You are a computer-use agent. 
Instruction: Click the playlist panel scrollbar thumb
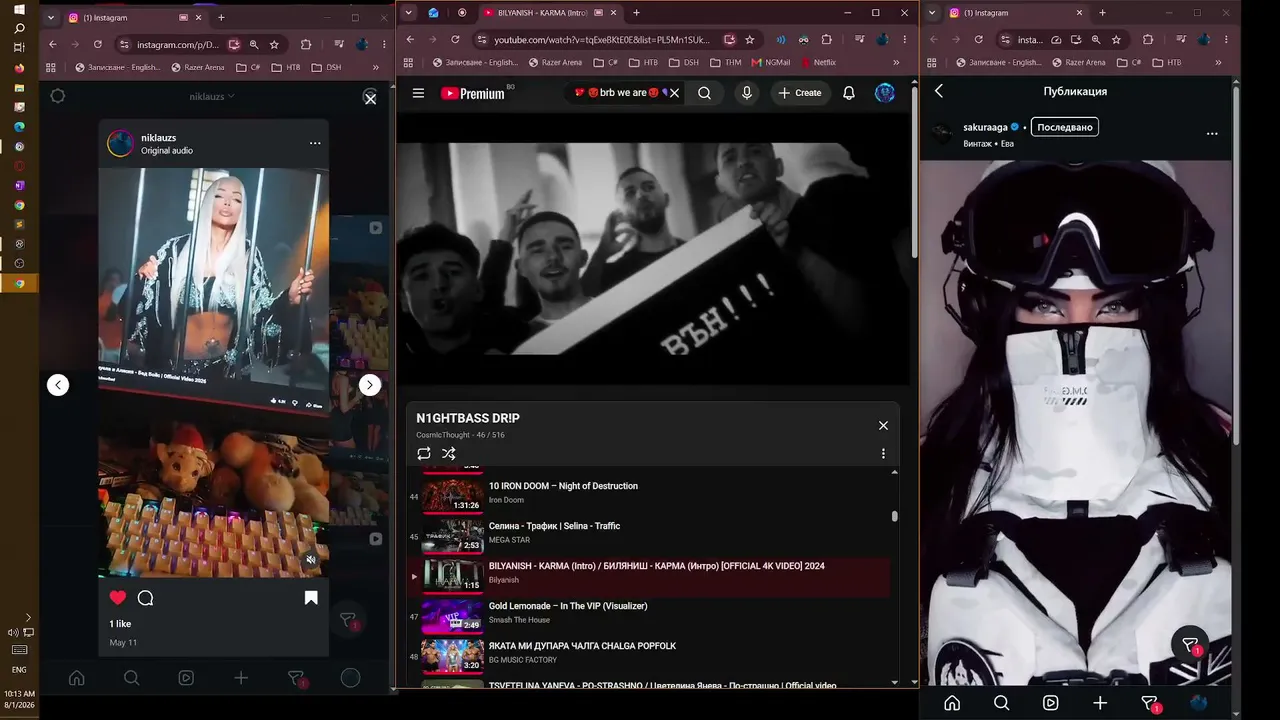click(x=894, y=516)
